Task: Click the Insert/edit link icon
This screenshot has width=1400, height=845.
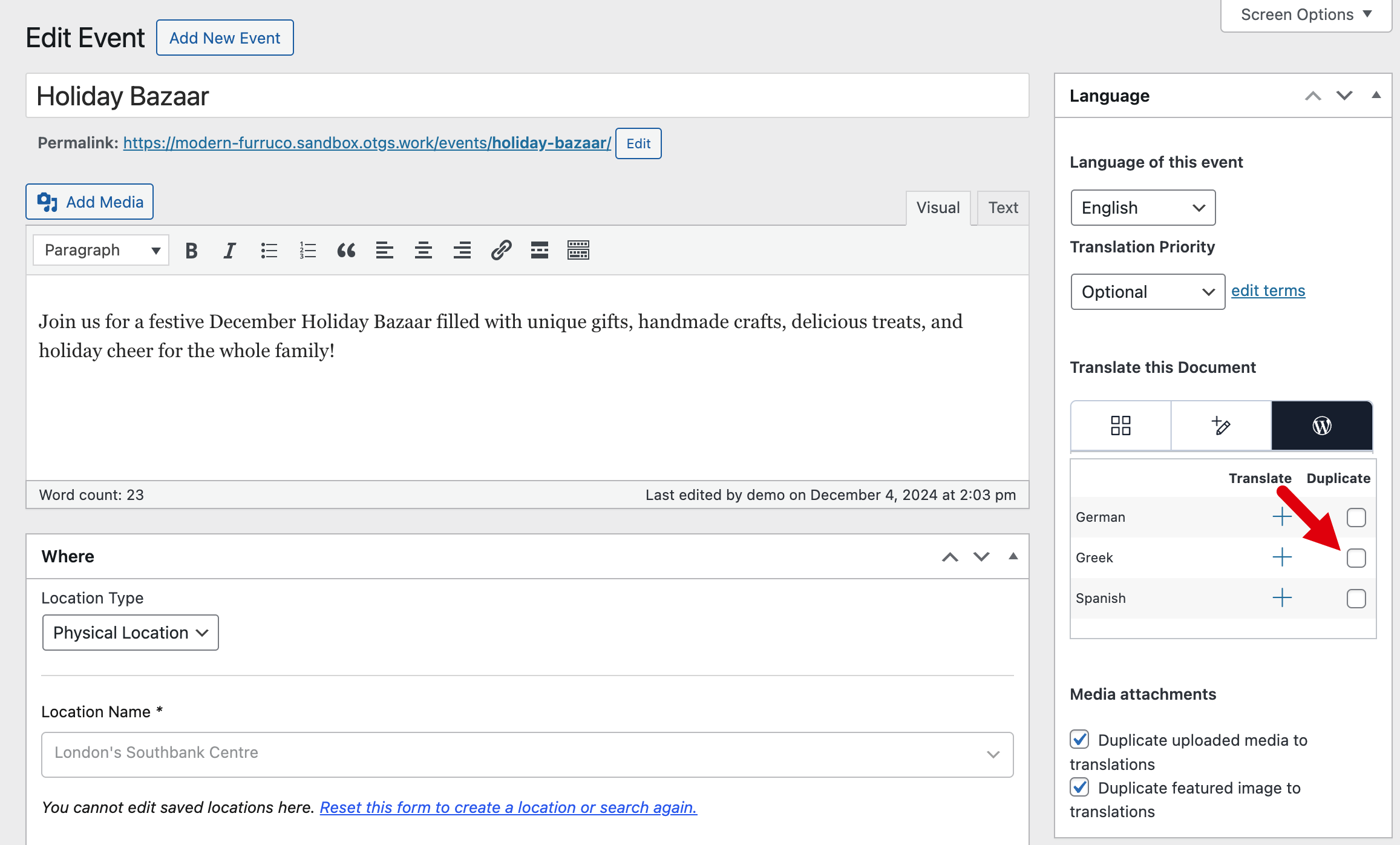Action: click(501, 250)
